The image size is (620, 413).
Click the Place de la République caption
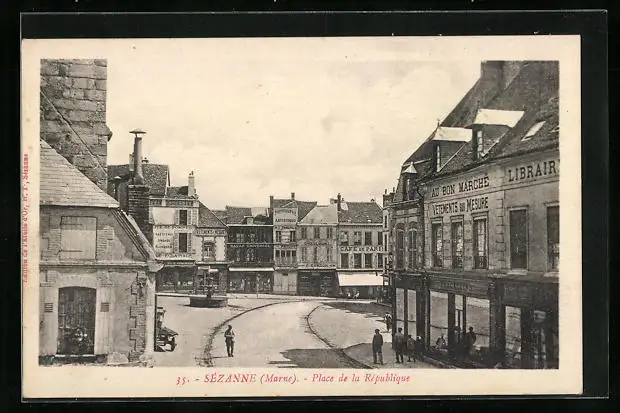360,378
